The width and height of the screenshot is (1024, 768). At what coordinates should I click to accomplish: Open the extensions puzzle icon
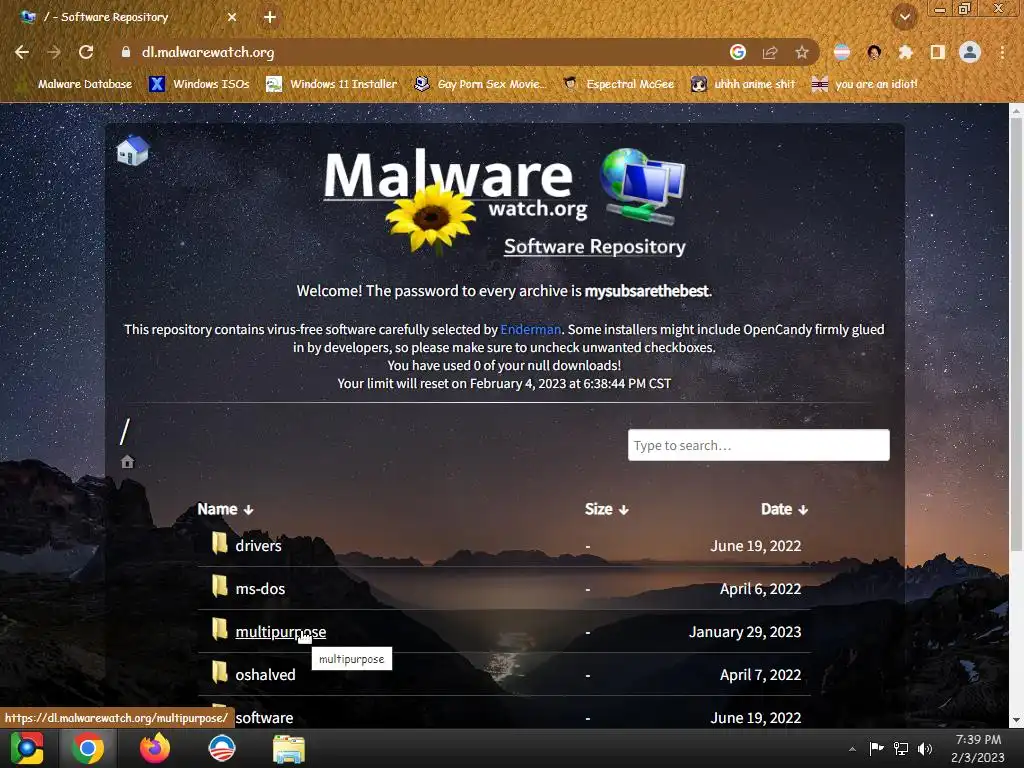[x=905, y=52]
